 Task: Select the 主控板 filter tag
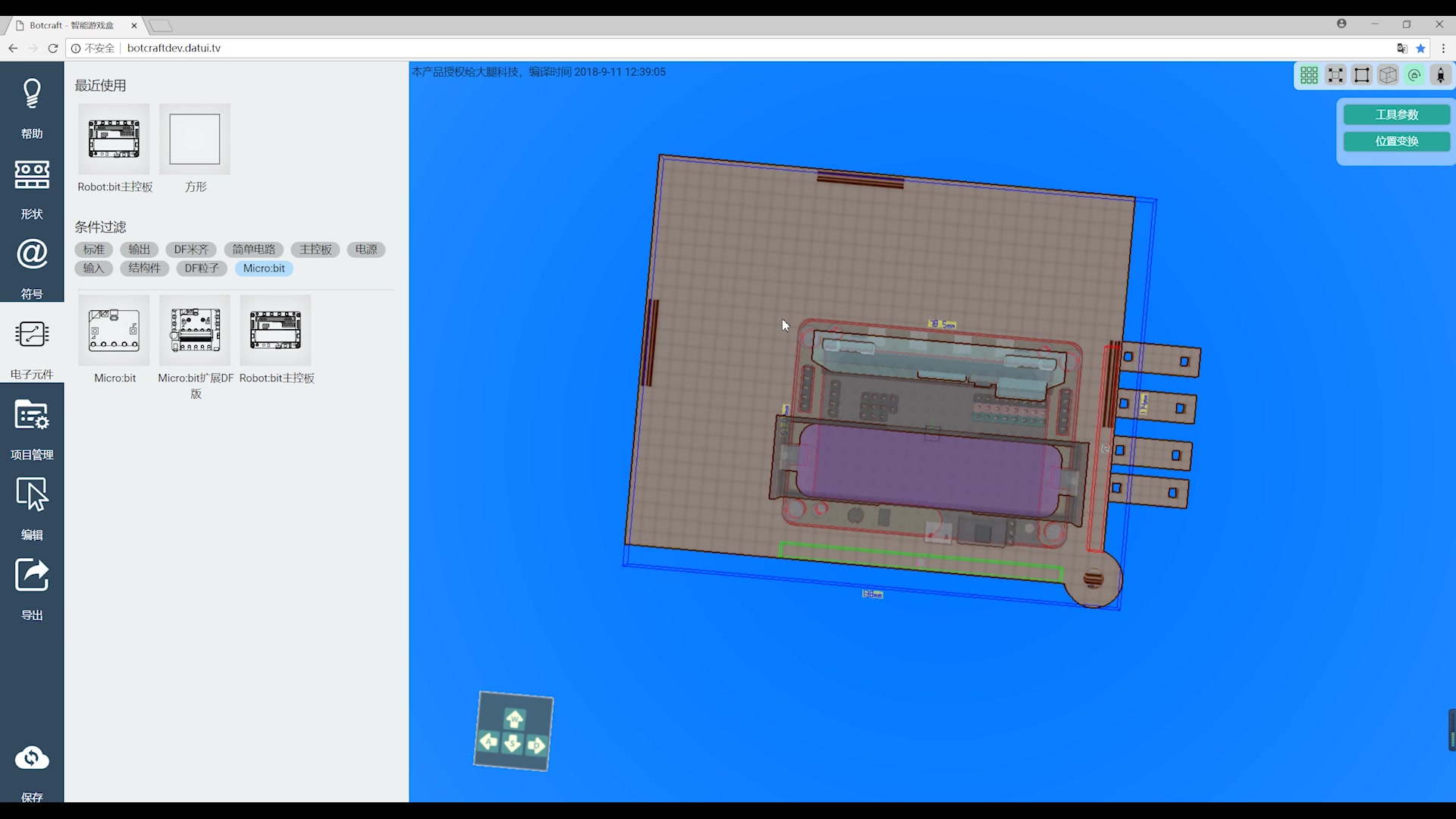coord(315,249)
